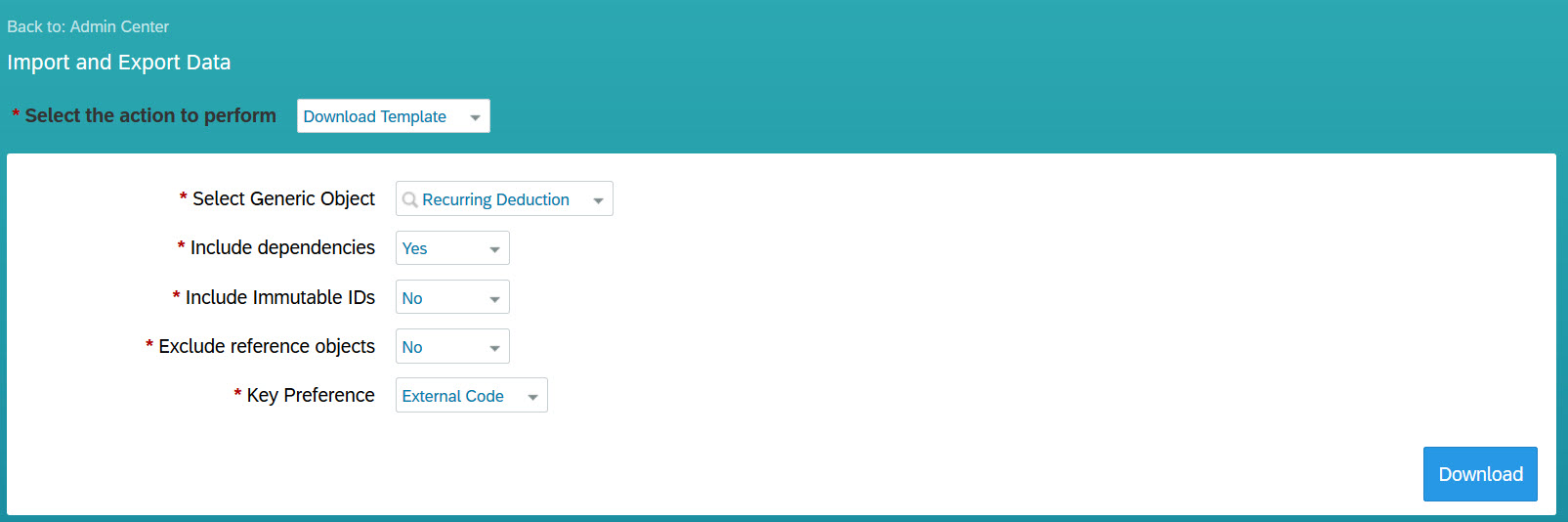Screen dimensions: 1568x522
Task: Click the Key Preference label
Action: (x=311, y=395)
